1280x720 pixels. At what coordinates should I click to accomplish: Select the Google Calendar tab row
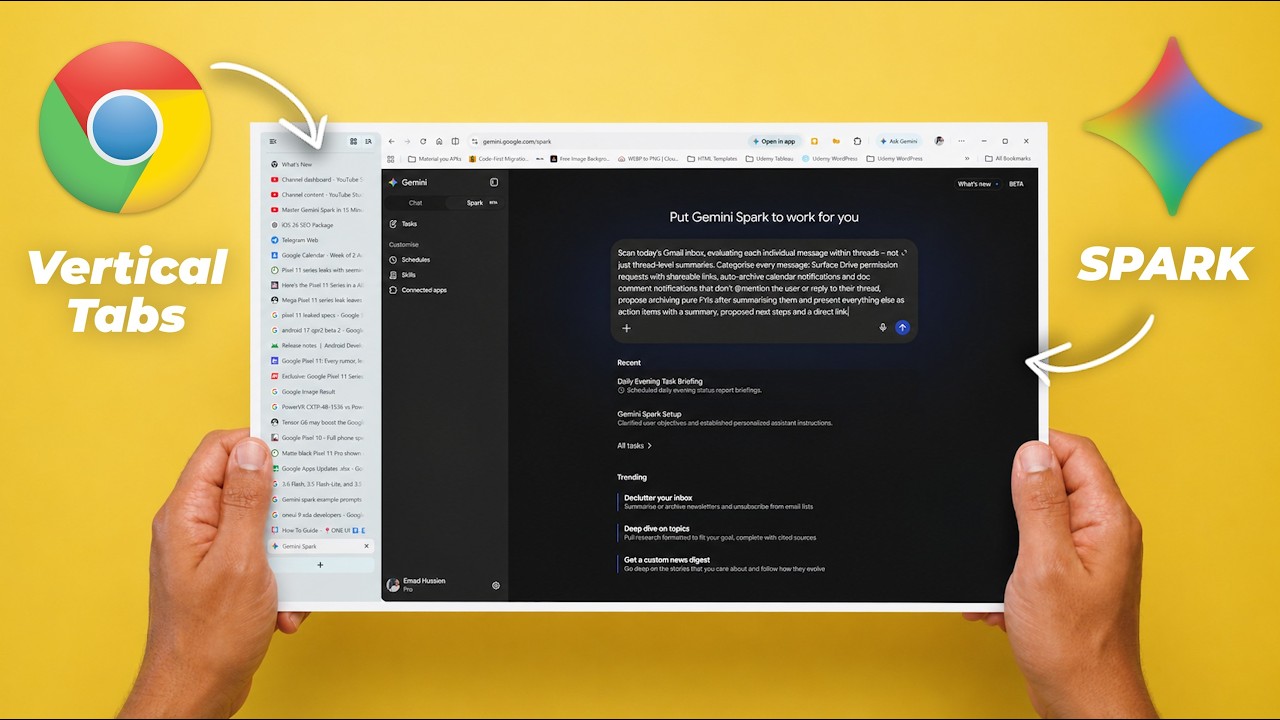click(320, 255)
